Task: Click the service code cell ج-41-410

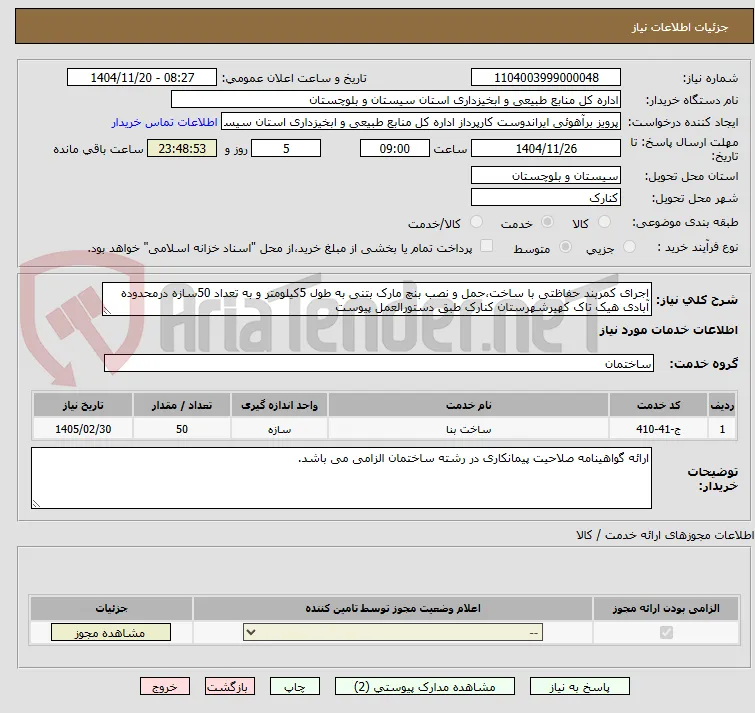Action: coord(658,428)
